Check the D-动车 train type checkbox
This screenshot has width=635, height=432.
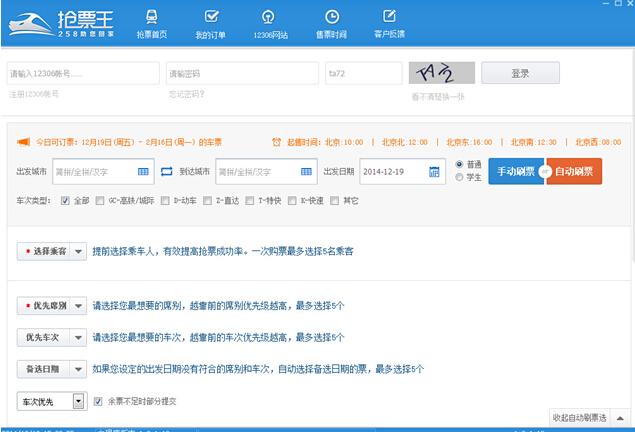tap(166, 201)
